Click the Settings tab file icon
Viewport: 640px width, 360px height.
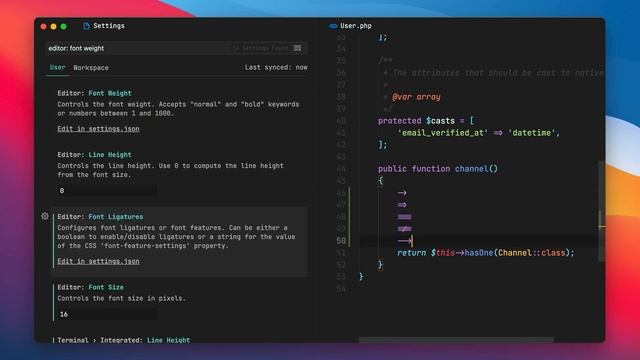click(86, 26)
